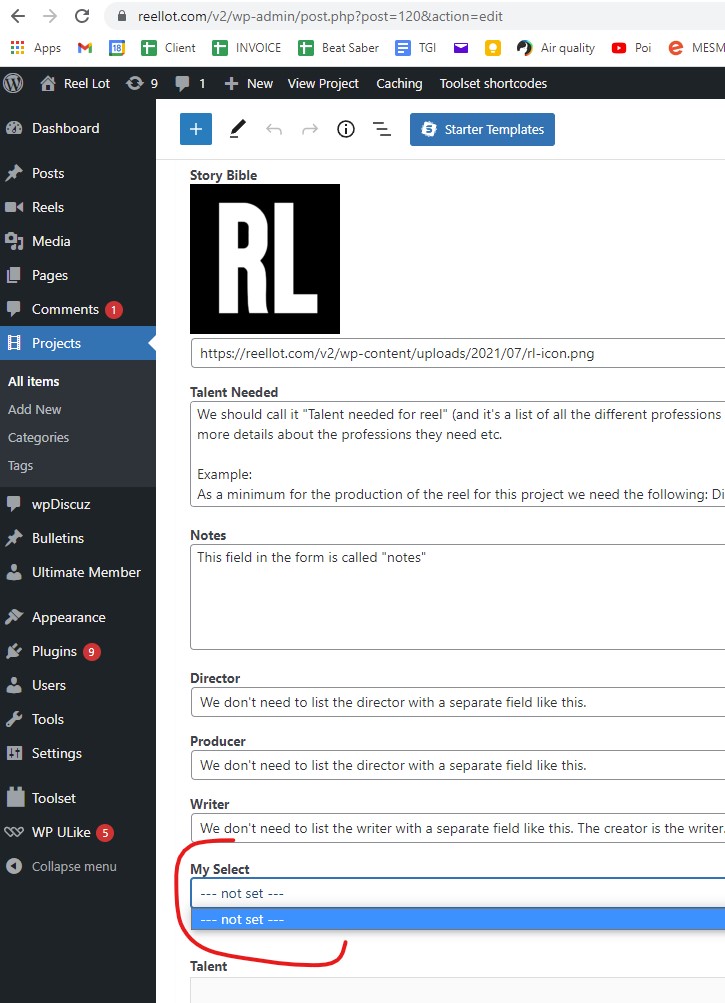Visit the Reel Lot site home link

click(x=75, y=83)
